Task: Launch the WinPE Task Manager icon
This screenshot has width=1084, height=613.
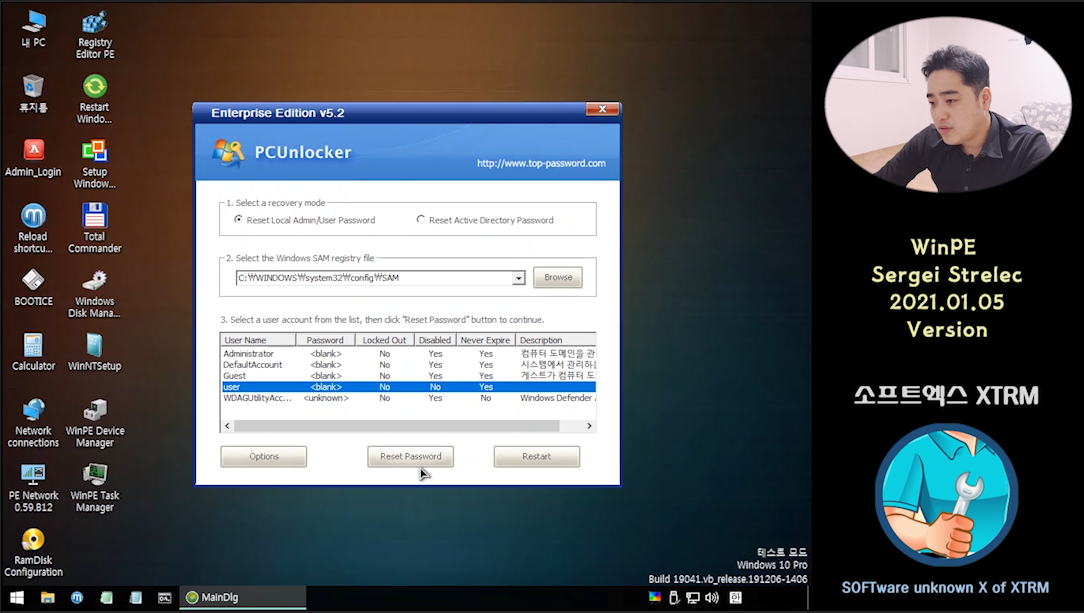Action: 95,488
